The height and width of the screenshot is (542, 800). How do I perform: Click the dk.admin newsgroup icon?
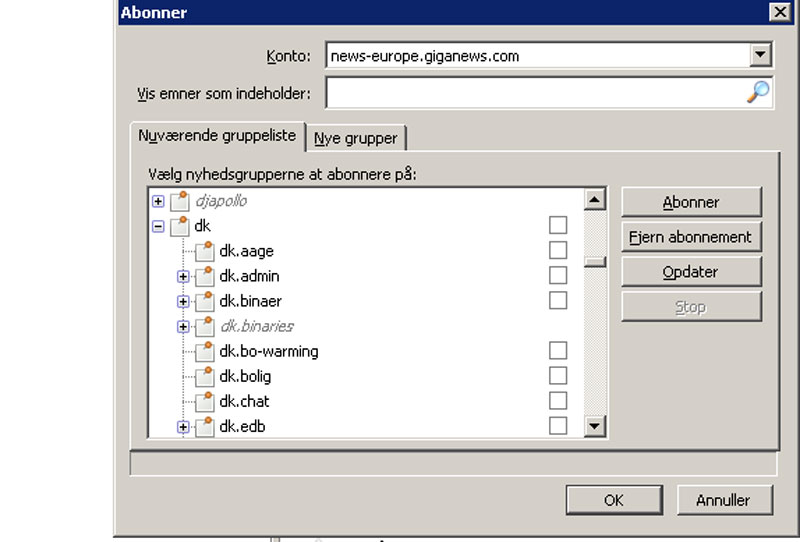coord(204,276)
